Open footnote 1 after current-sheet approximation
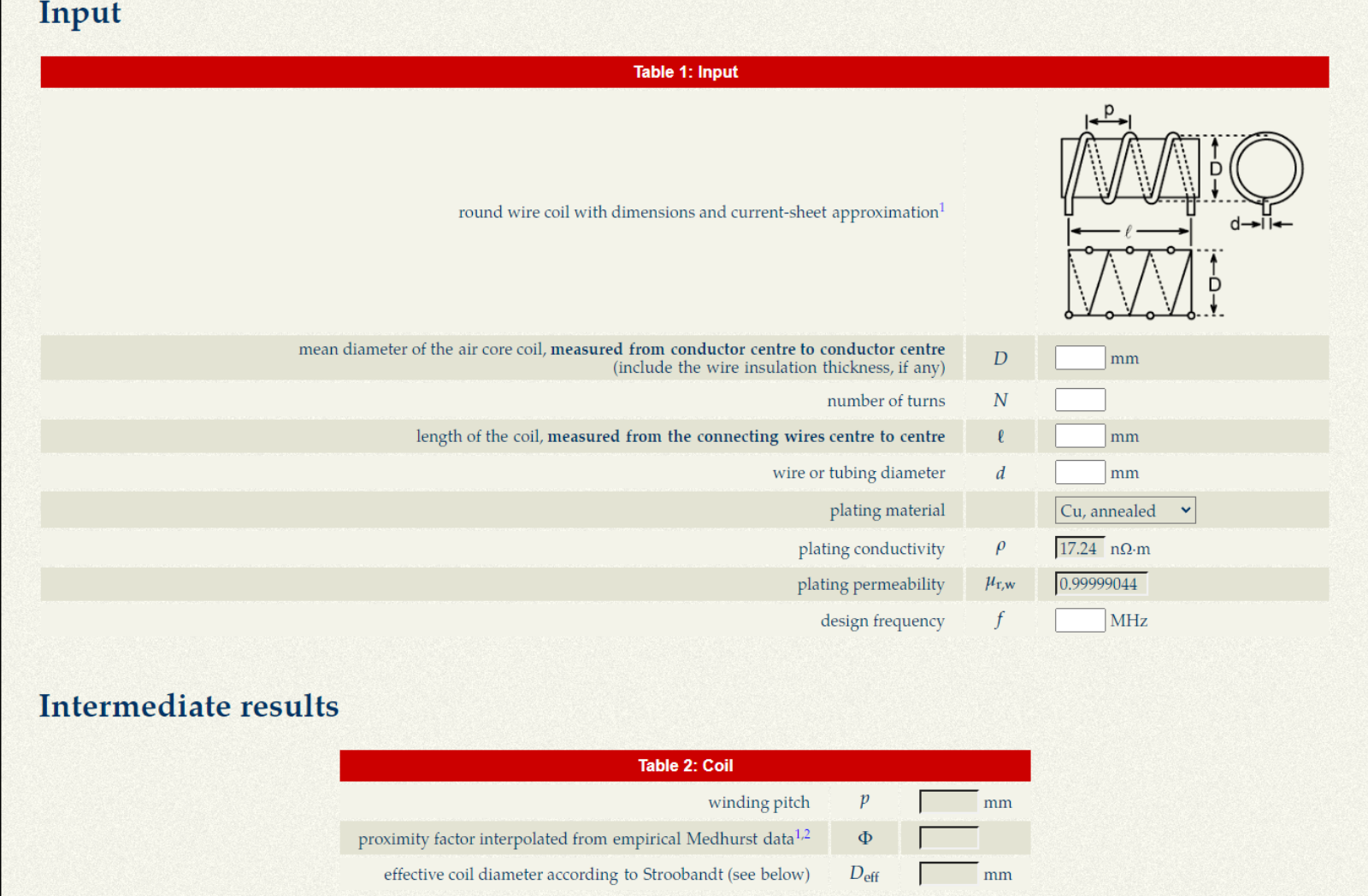1368x896 pixels. (x=942, y=208)
